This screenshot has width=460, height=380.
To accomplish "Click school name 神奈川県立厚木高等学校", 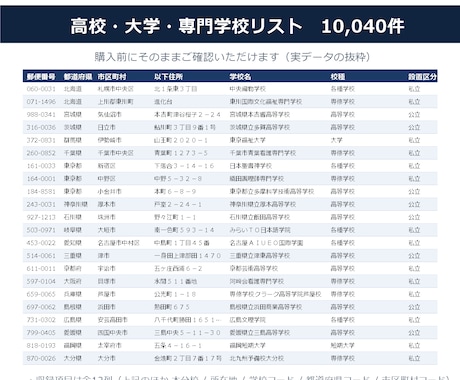I will tap(263, 204).
